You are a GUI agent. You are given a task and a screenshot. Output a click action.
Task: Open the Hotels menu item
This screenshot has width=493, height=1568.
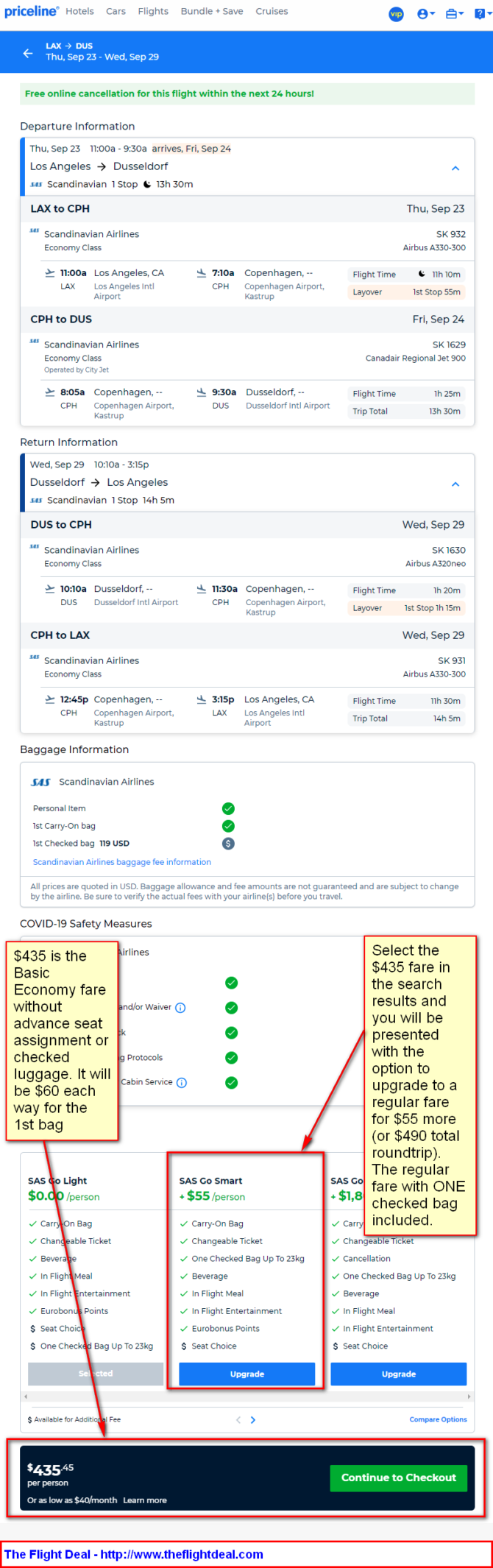point(79,11)
